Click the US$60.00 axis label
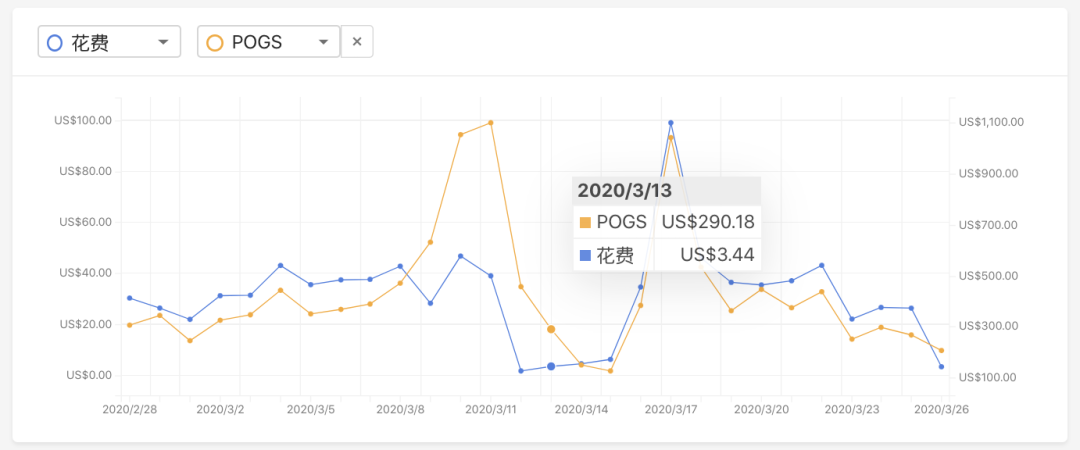 point(85,223)
